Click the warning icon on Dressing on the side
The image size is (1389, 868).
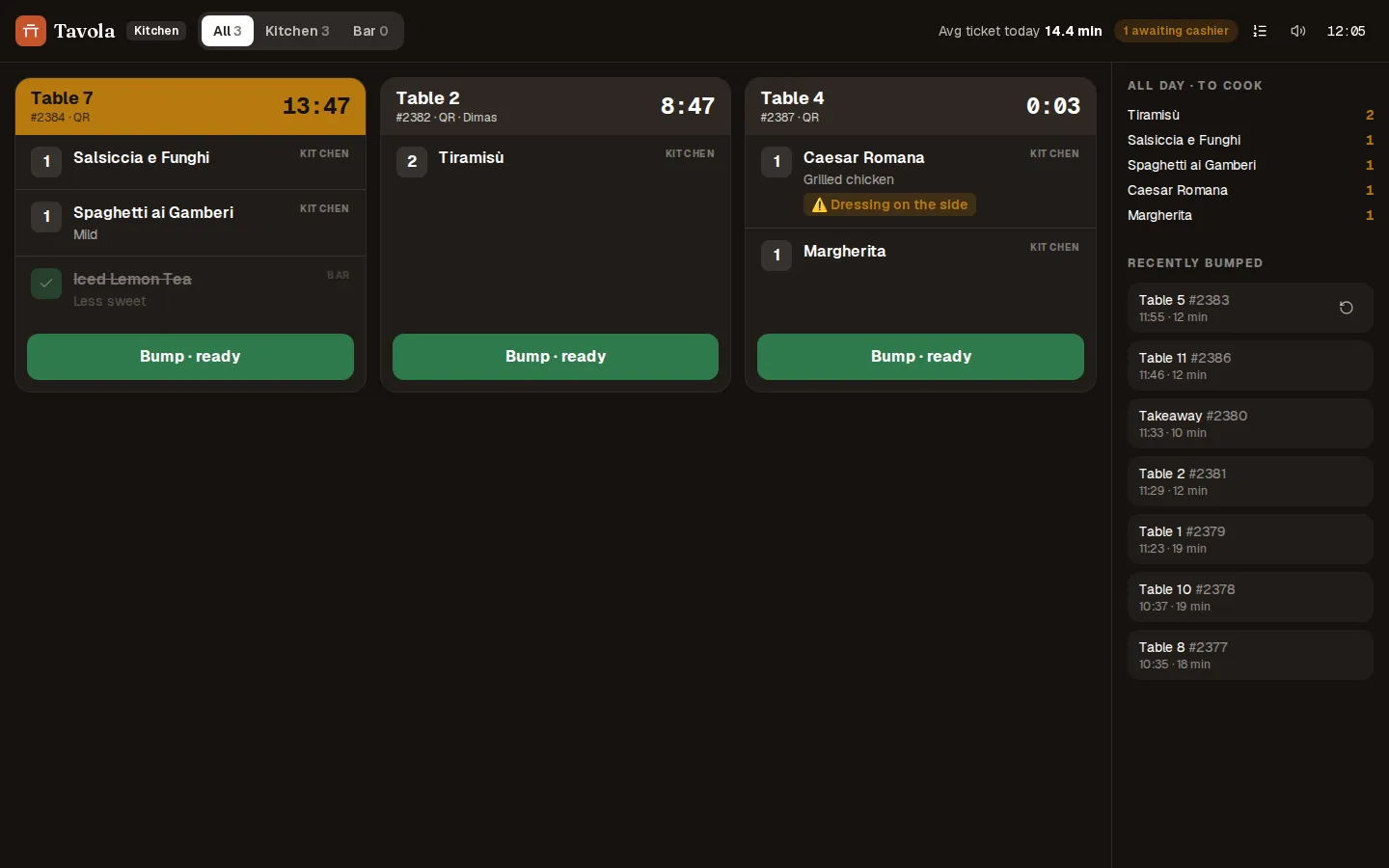820,204
